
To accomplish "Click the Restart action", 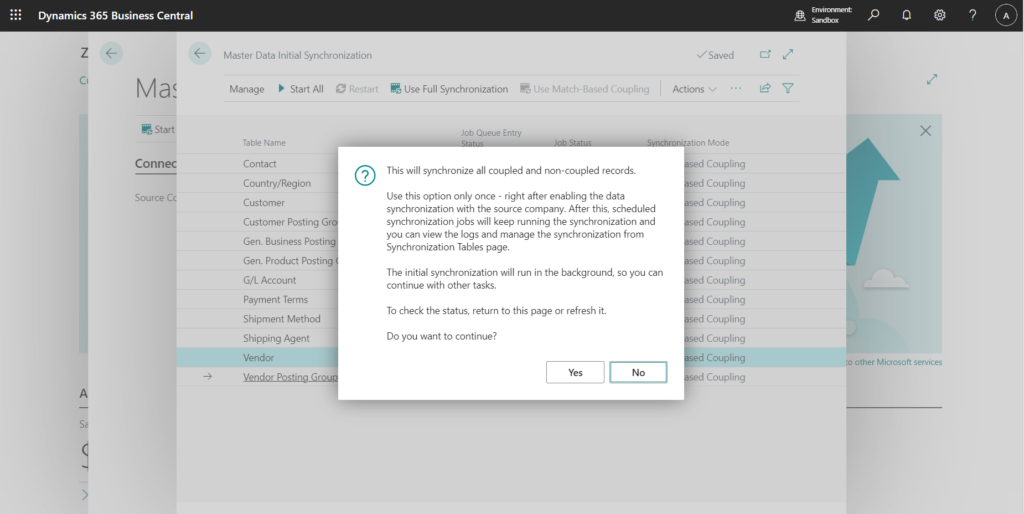I will (x=357, y=89).
